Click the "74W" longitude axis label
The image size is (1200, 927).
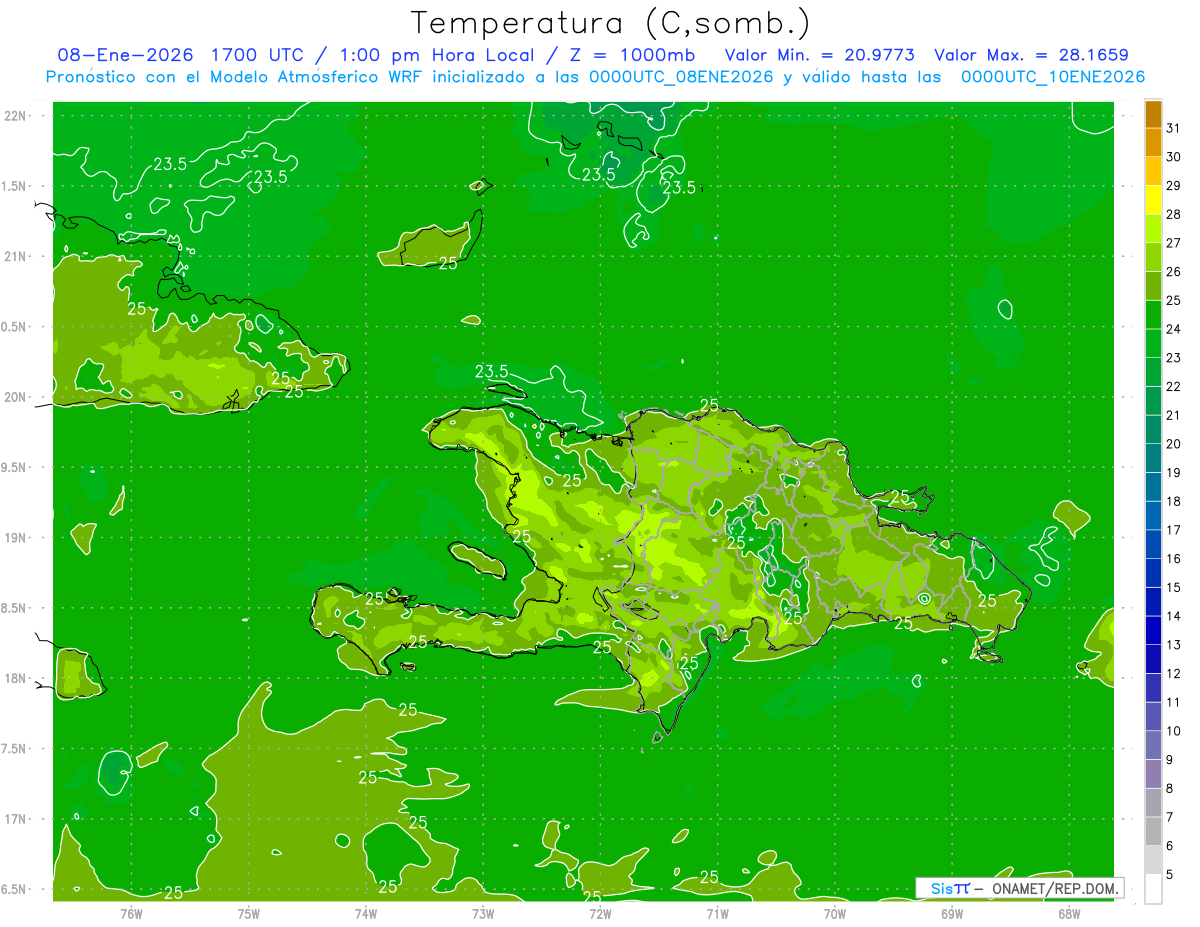point(365,913)
